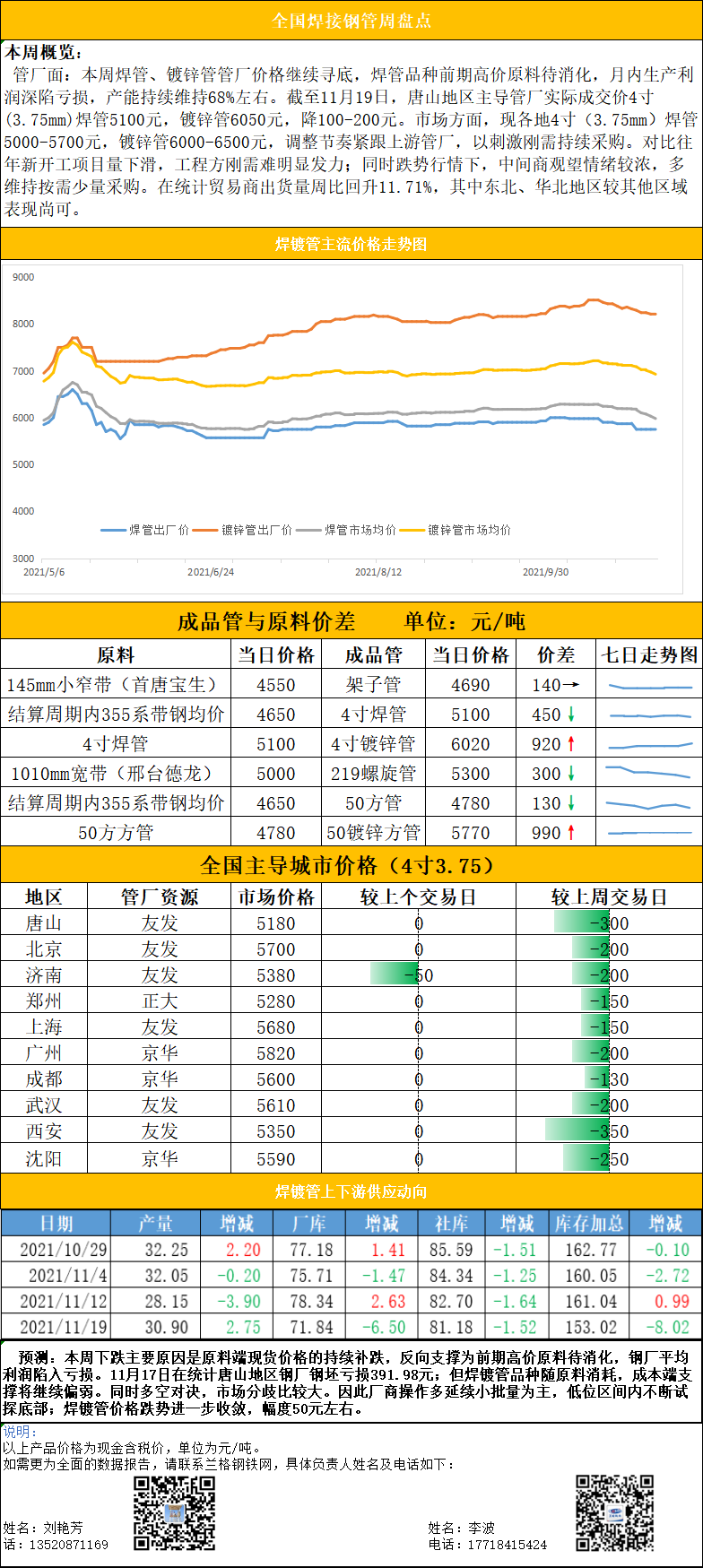Click the black right arrow beside 140
This screenshot has width=703, height=1568.
point(570,685)
